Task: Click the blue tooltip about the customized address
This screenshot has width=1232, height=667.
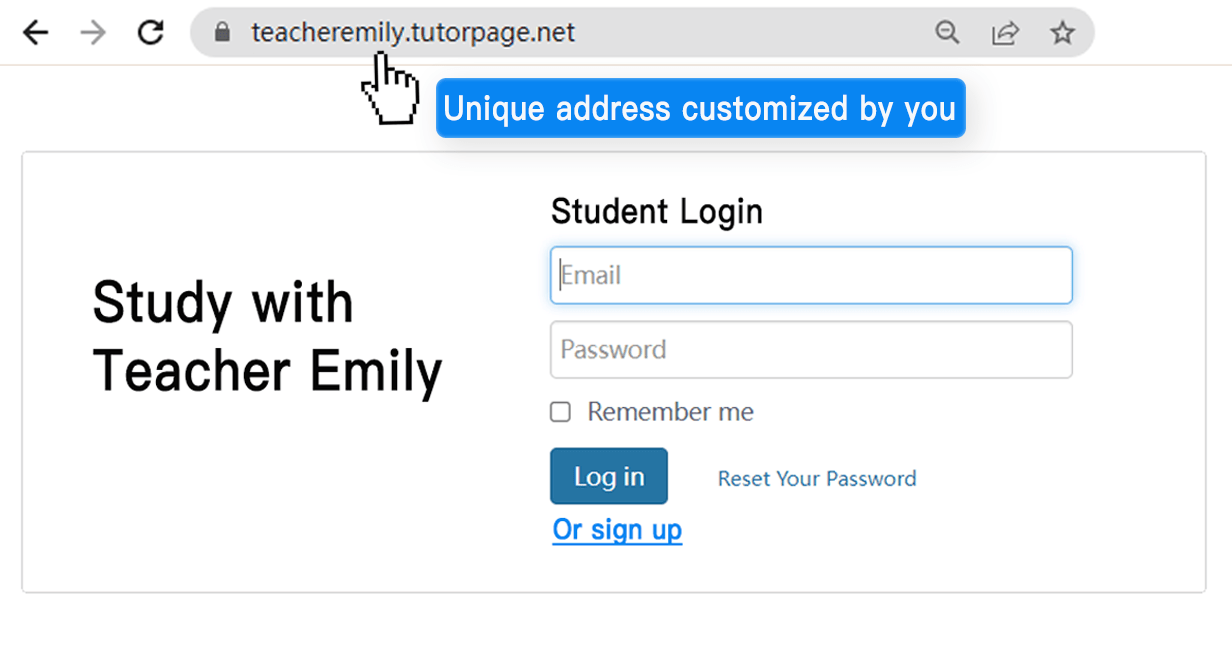Action: (x=700, y=108)
